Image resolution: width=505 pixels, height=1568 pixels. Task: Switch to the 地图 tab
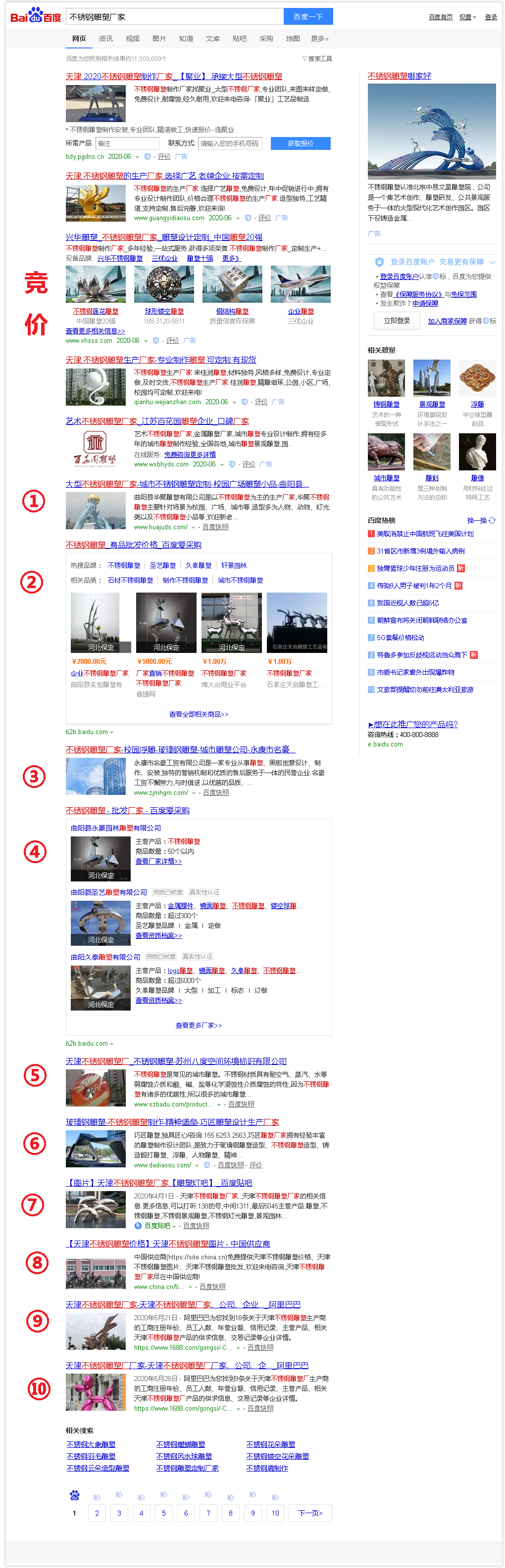click(x=293, y=39)
